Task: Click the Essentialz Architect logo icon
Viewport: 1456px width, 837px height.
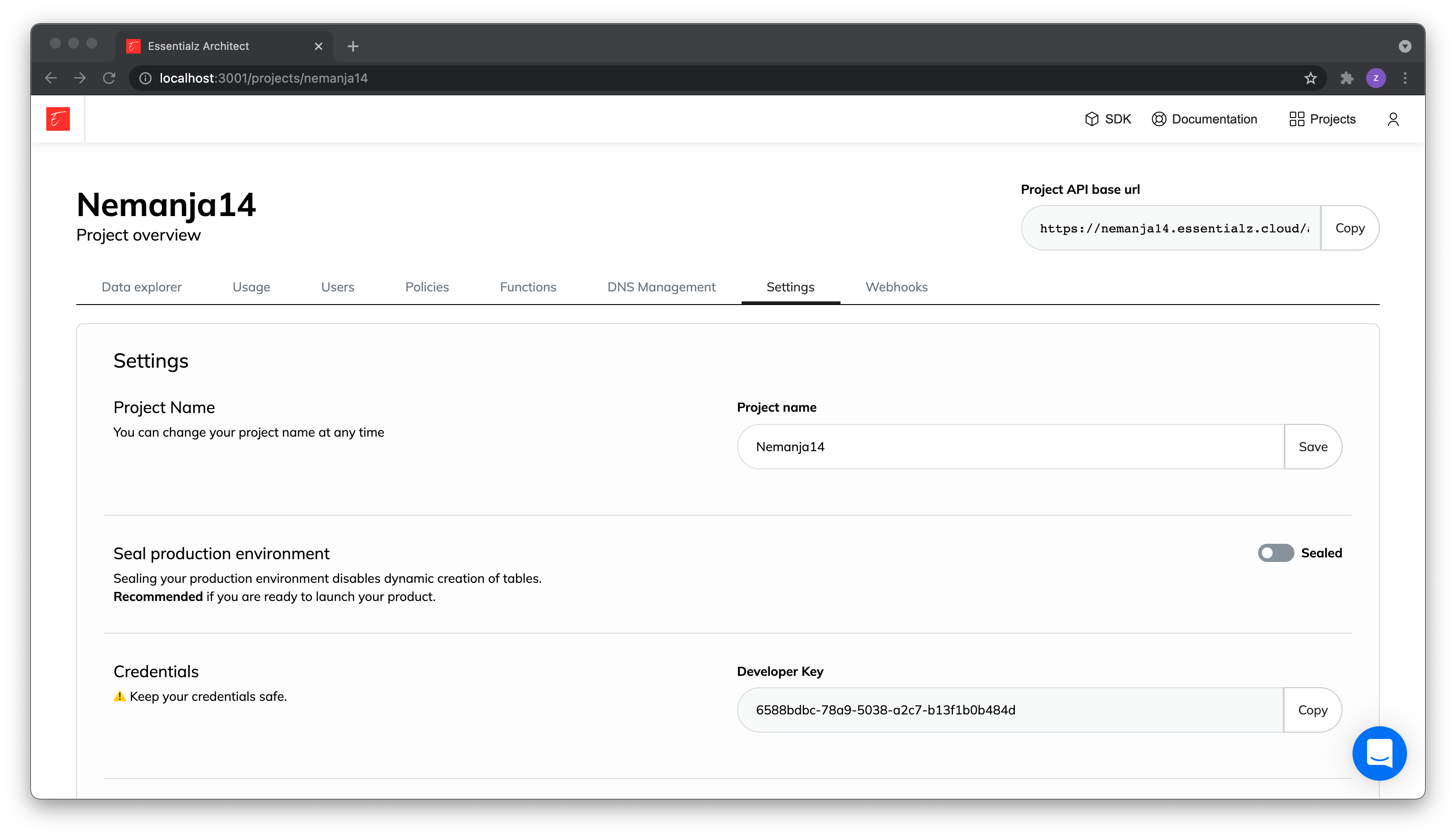Action: [58, 118]
